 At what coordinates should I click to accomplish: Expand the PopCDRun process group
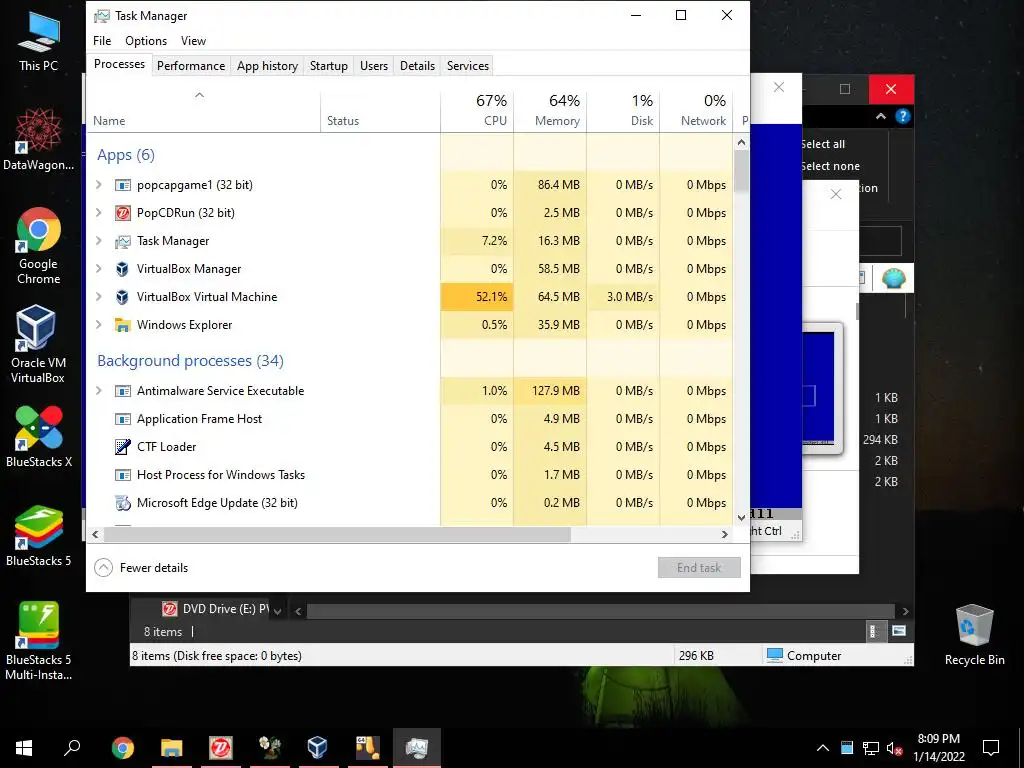[x=99, y=212]
